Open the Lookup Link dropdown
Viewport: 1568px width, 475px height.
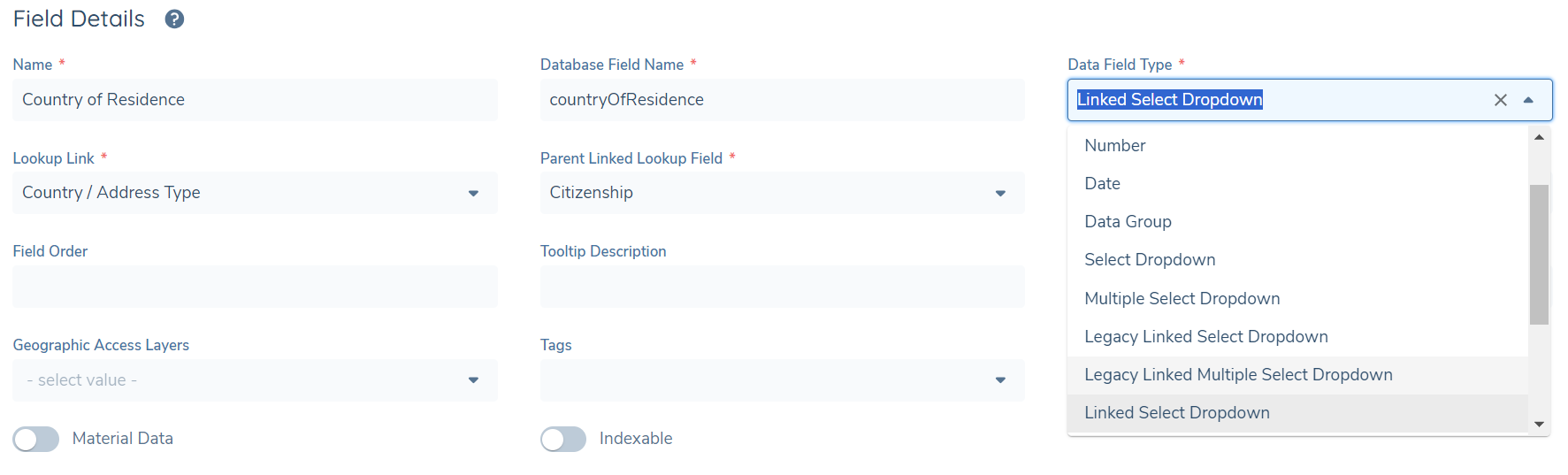point(473,193)
